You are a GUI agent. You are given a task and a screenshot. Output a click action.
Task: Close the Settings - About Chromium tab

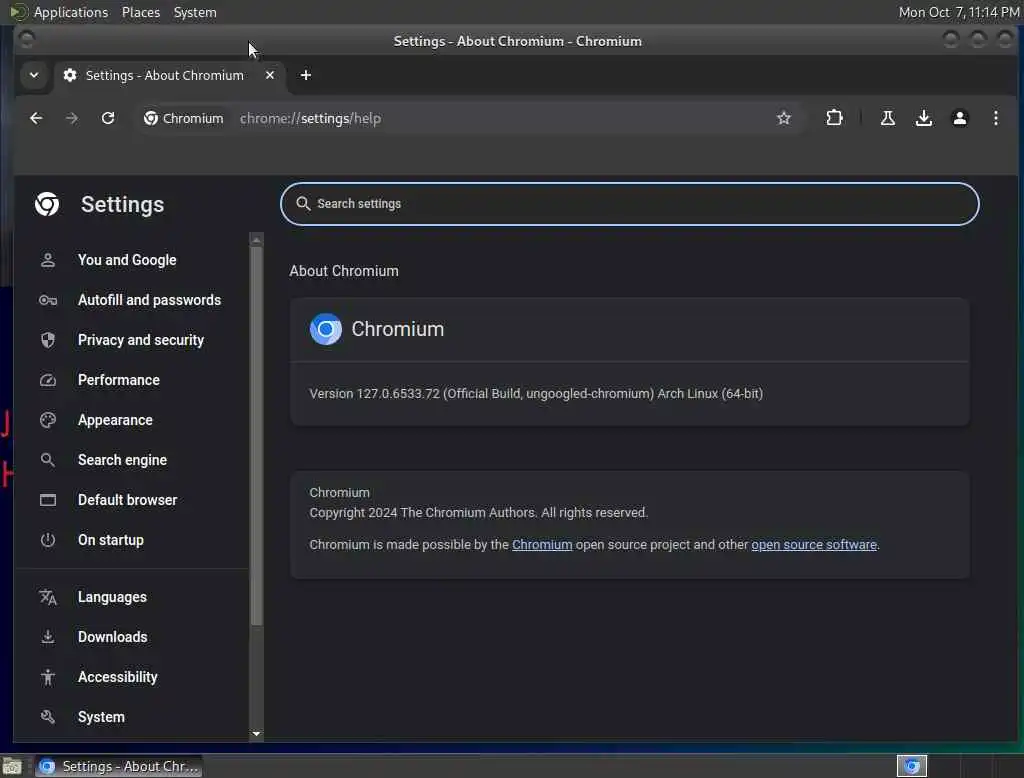(270, 75)
